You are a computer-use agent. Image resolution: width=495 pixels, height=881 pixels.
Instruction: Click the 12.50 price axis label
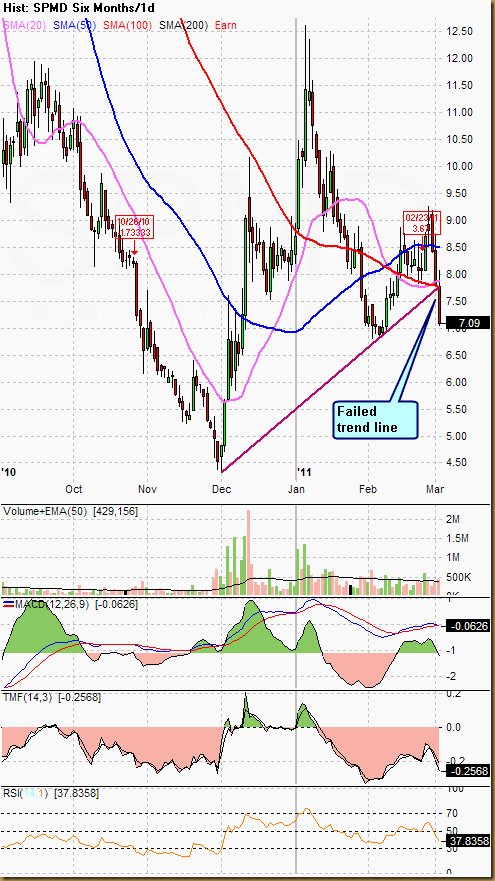[460, 32]
